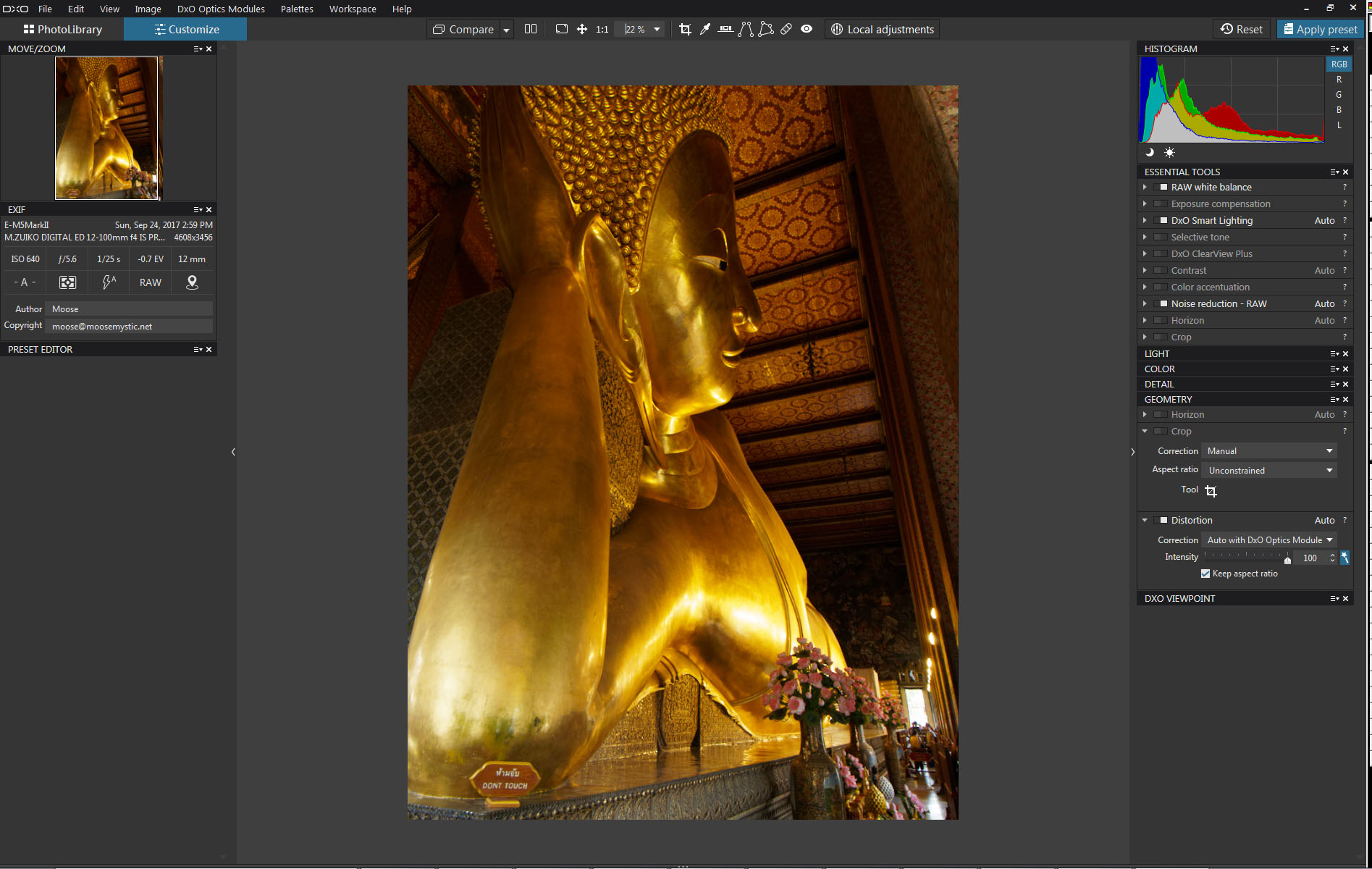Click the Distortion intensity magic wand

click(x=1344, y=558)
